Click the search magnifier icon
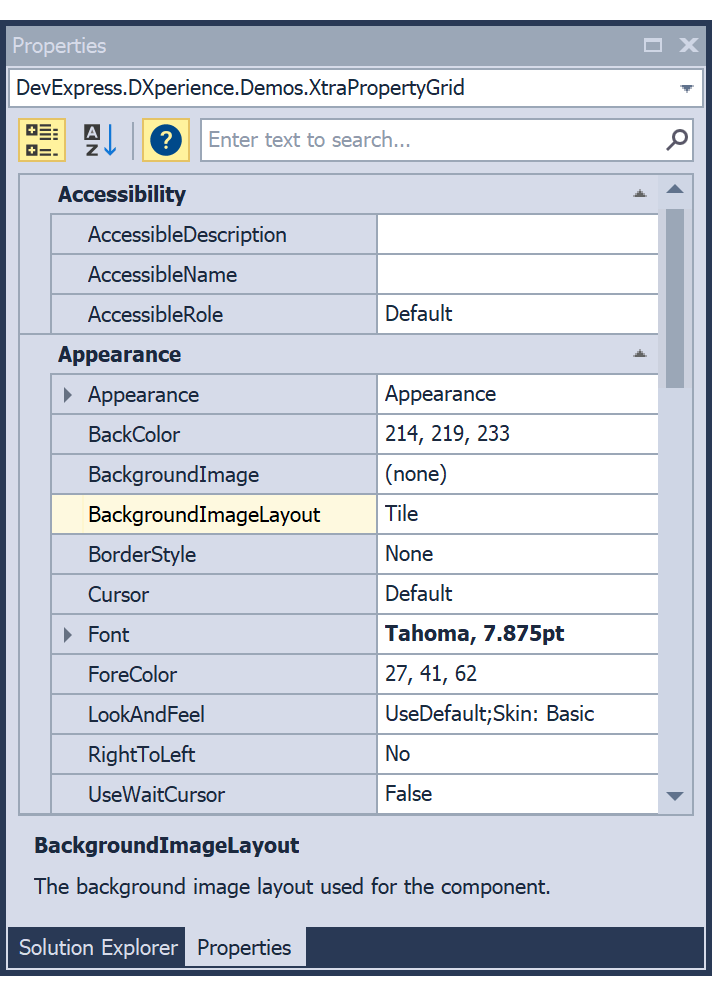 click(x=678, y=140)
